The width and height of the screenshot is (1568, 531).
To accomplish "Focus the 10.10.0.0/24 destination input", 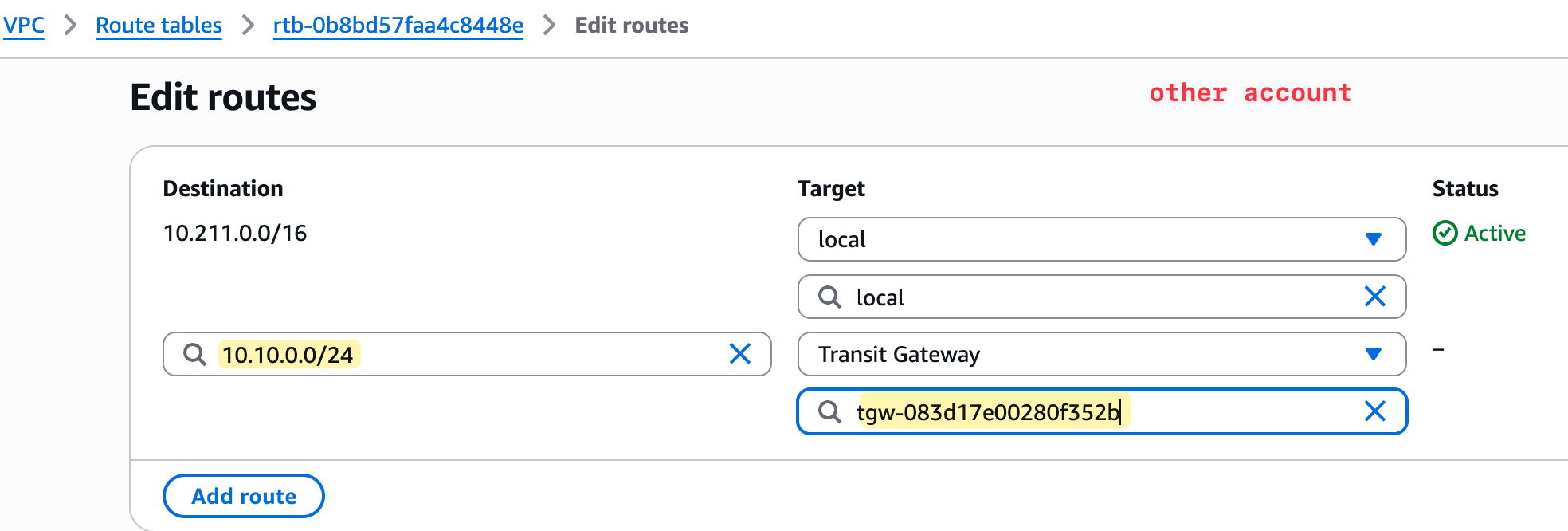I will [x=467, y=354].
